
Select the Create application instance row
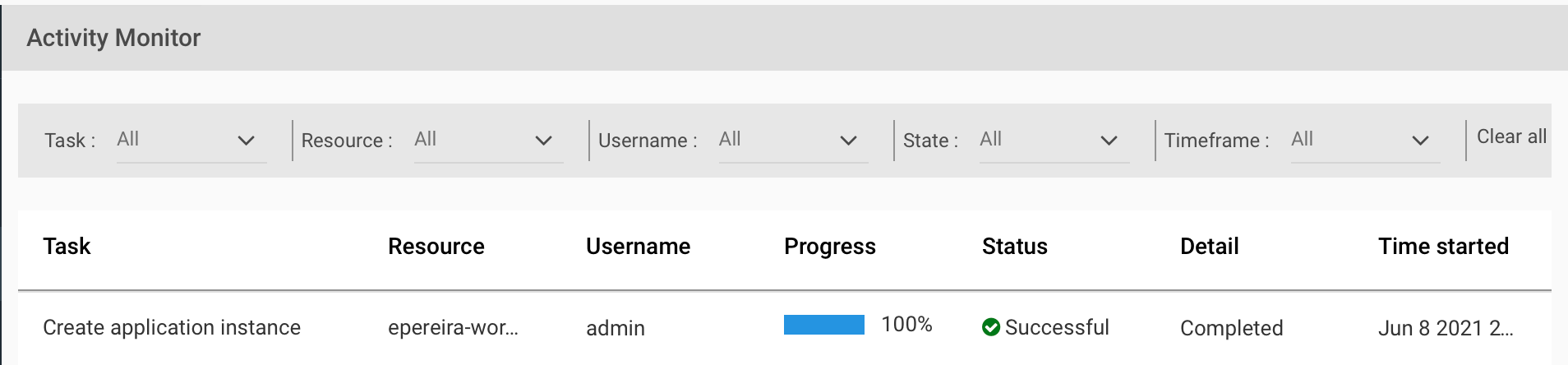[x=785, y=328]
